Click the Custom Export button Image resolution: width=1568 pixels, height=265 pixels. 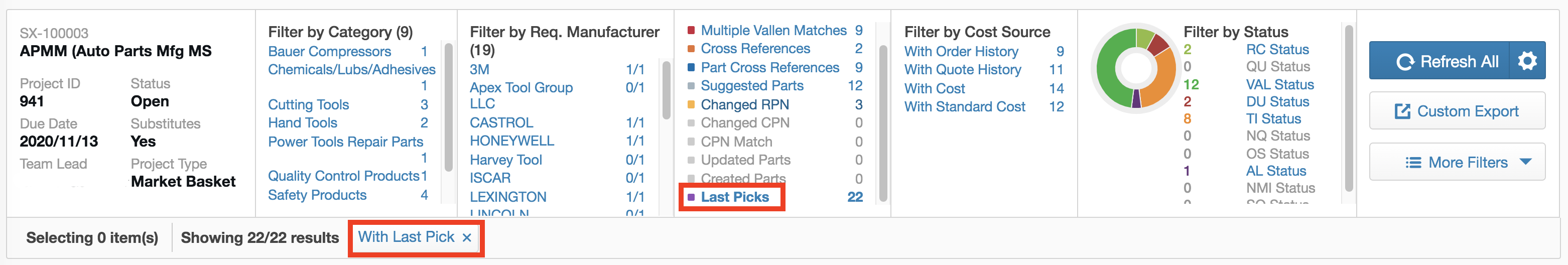click(1457, 111)
